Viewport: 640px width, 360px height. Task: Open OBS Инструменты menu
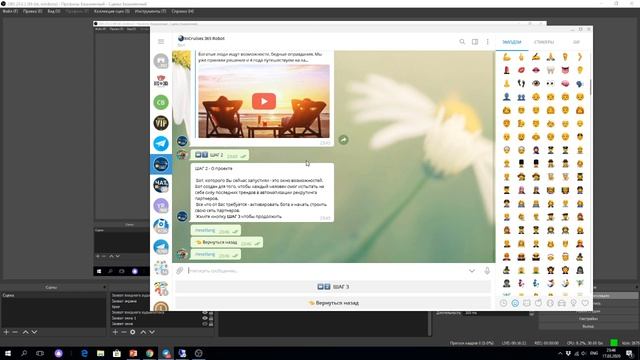pos(150,11)
